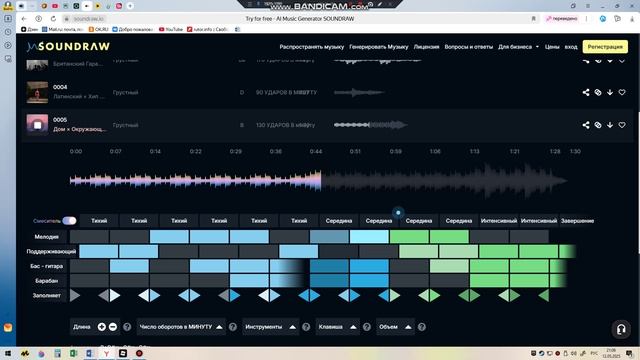Seek in track 0004 mini waveform

coord(359,92)
